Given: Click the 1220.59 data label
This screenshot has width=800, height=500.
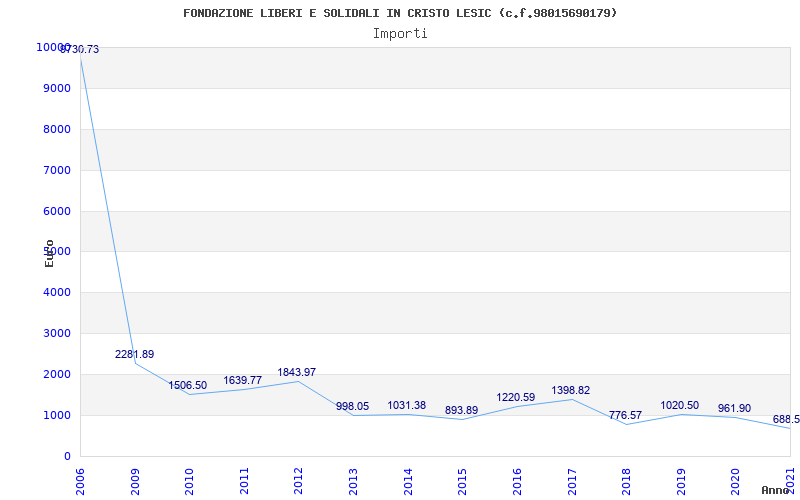Looking at the screenshot, I should point(516,397).
